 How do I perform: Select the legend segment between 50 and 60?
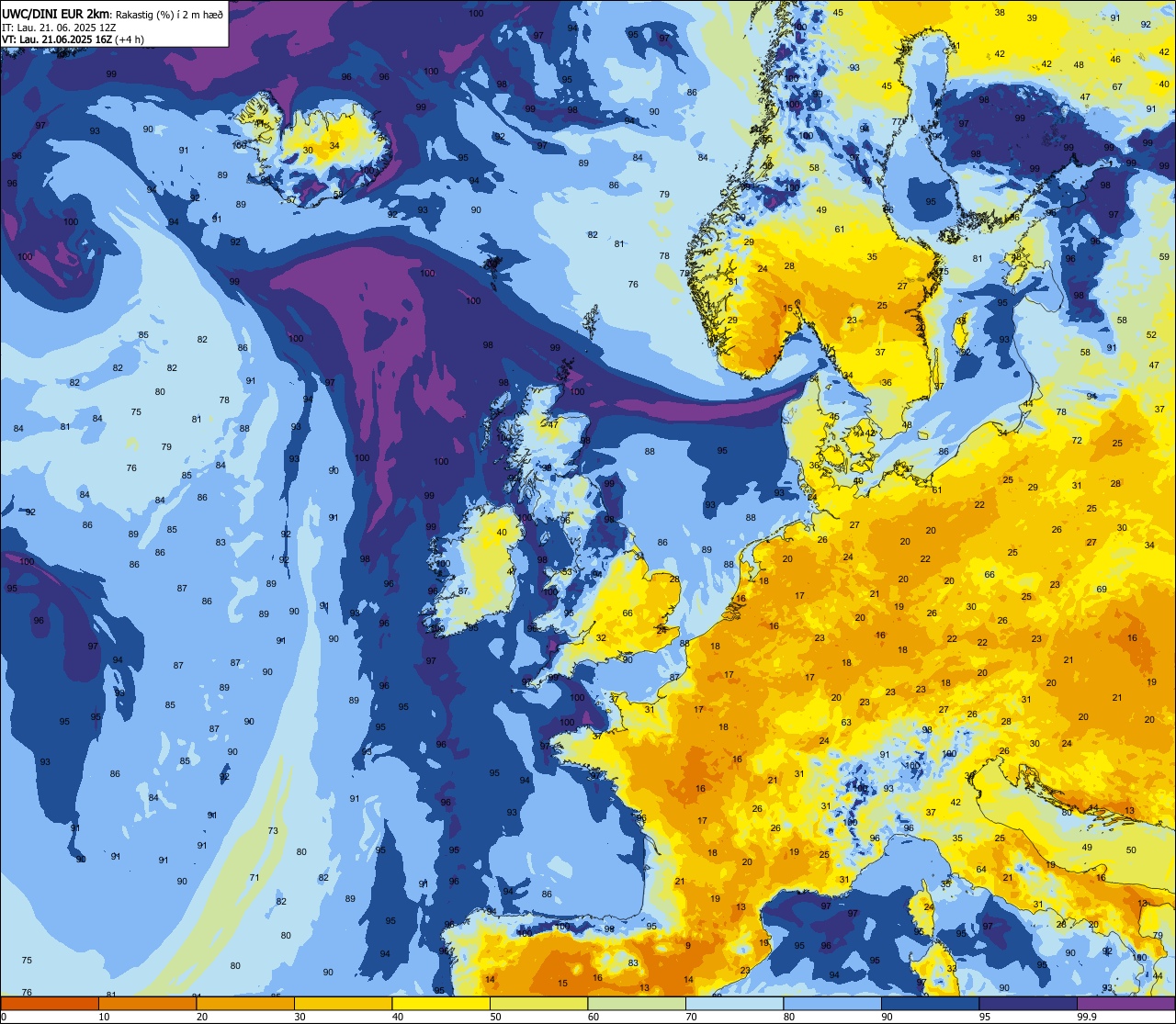click(x=538, y=1003)
